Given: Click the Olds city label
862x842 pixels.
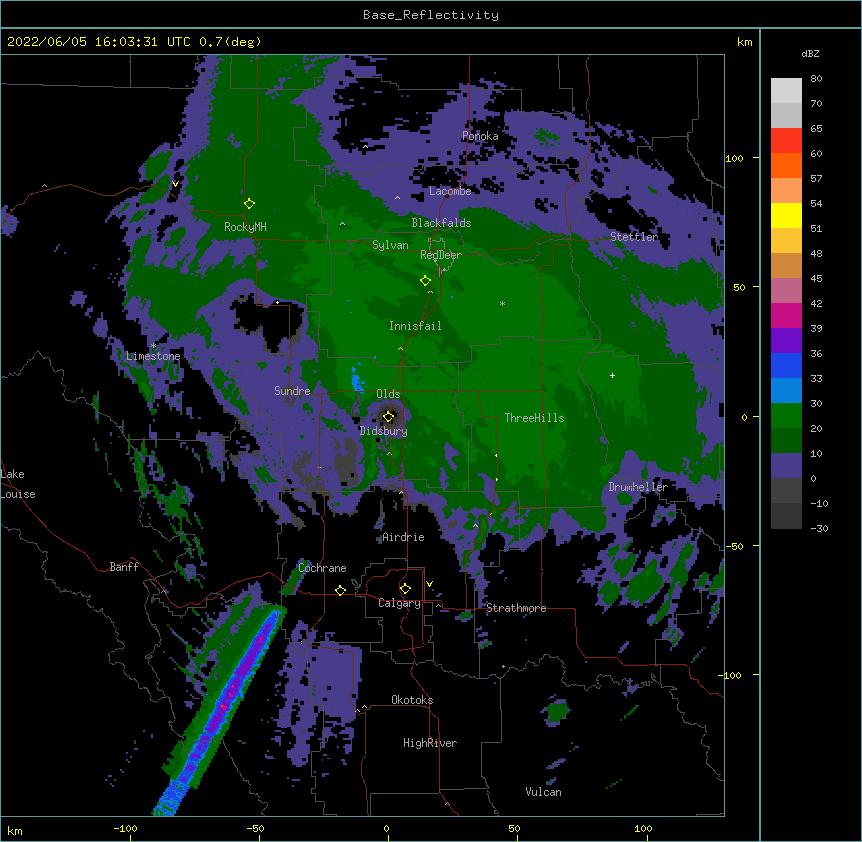Looking at the screenshot, I should [x=388, y=394].
